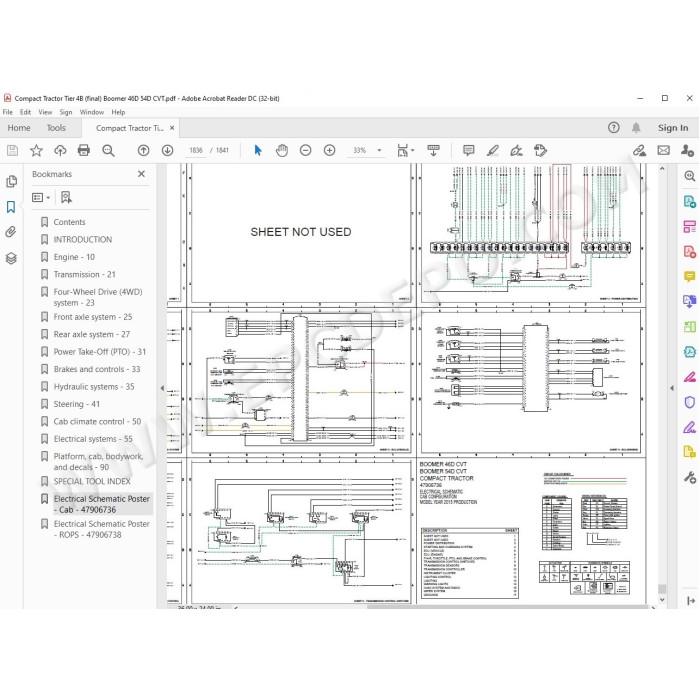Click the Zoom in plus icon

[x=329, y=150]
